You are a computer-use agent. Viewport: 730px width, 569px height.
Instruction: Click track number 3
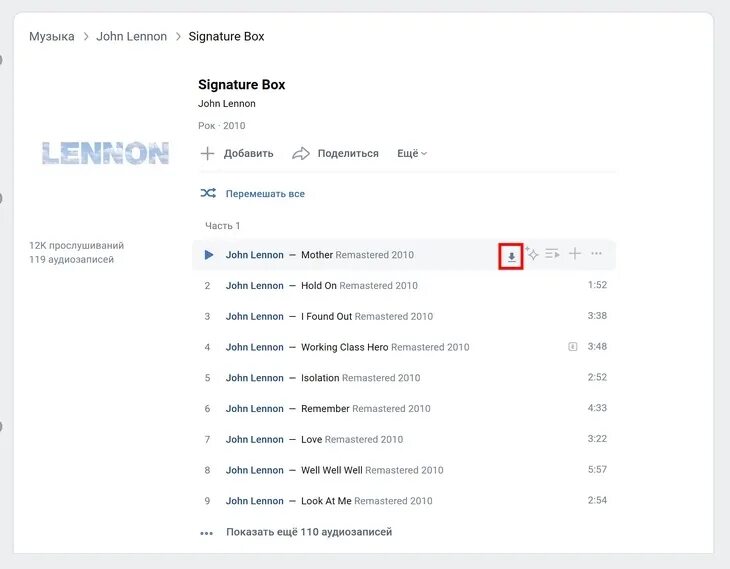(207, 316)
